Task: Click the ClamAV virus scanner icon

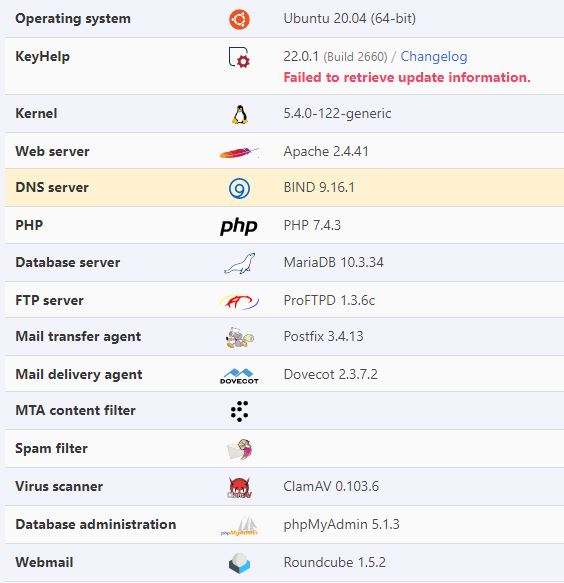Action: click(239, 487)
